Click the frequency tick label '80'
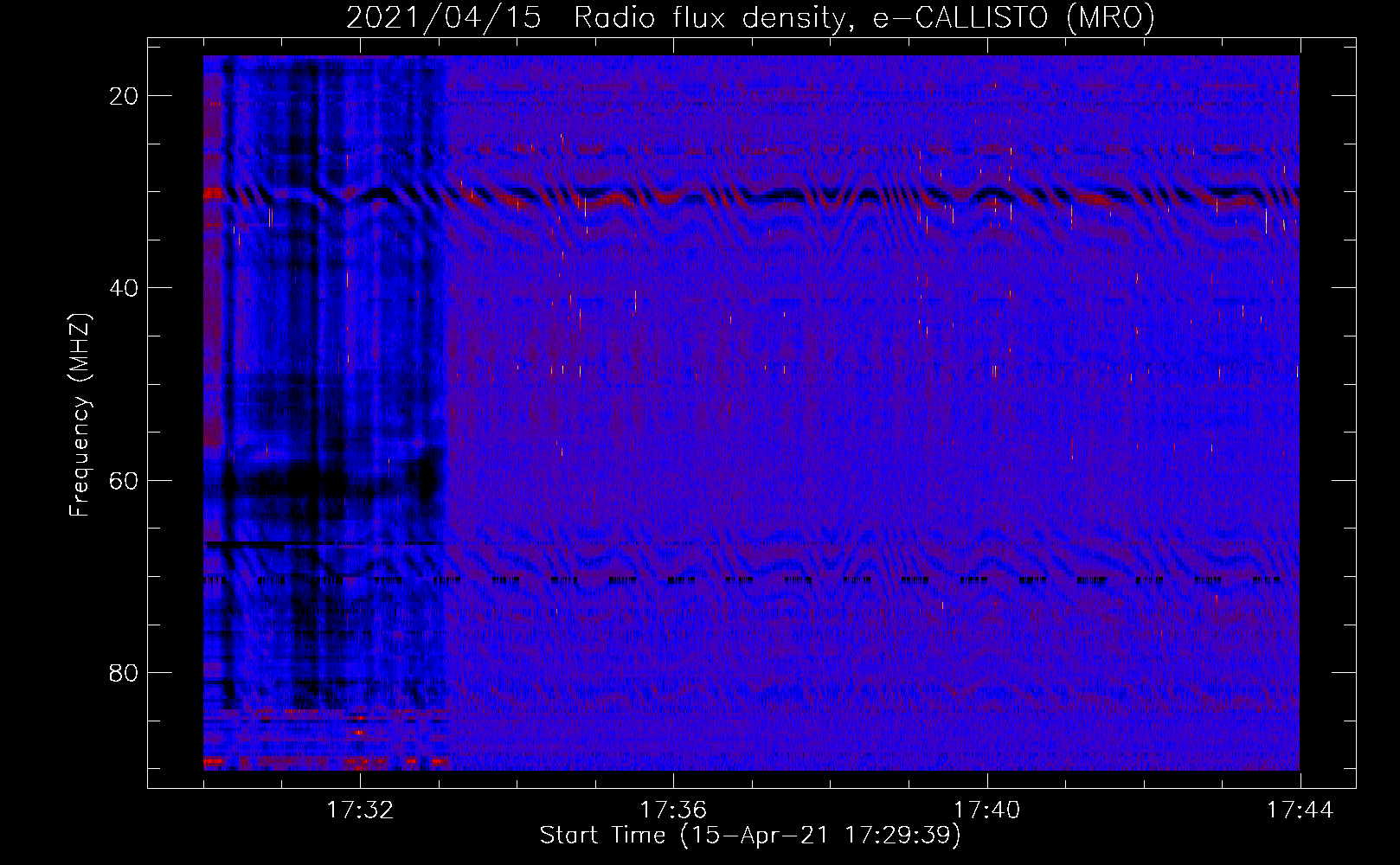Image resolution: width=1400 pixels, height=865 pixels. click(124, 672)
